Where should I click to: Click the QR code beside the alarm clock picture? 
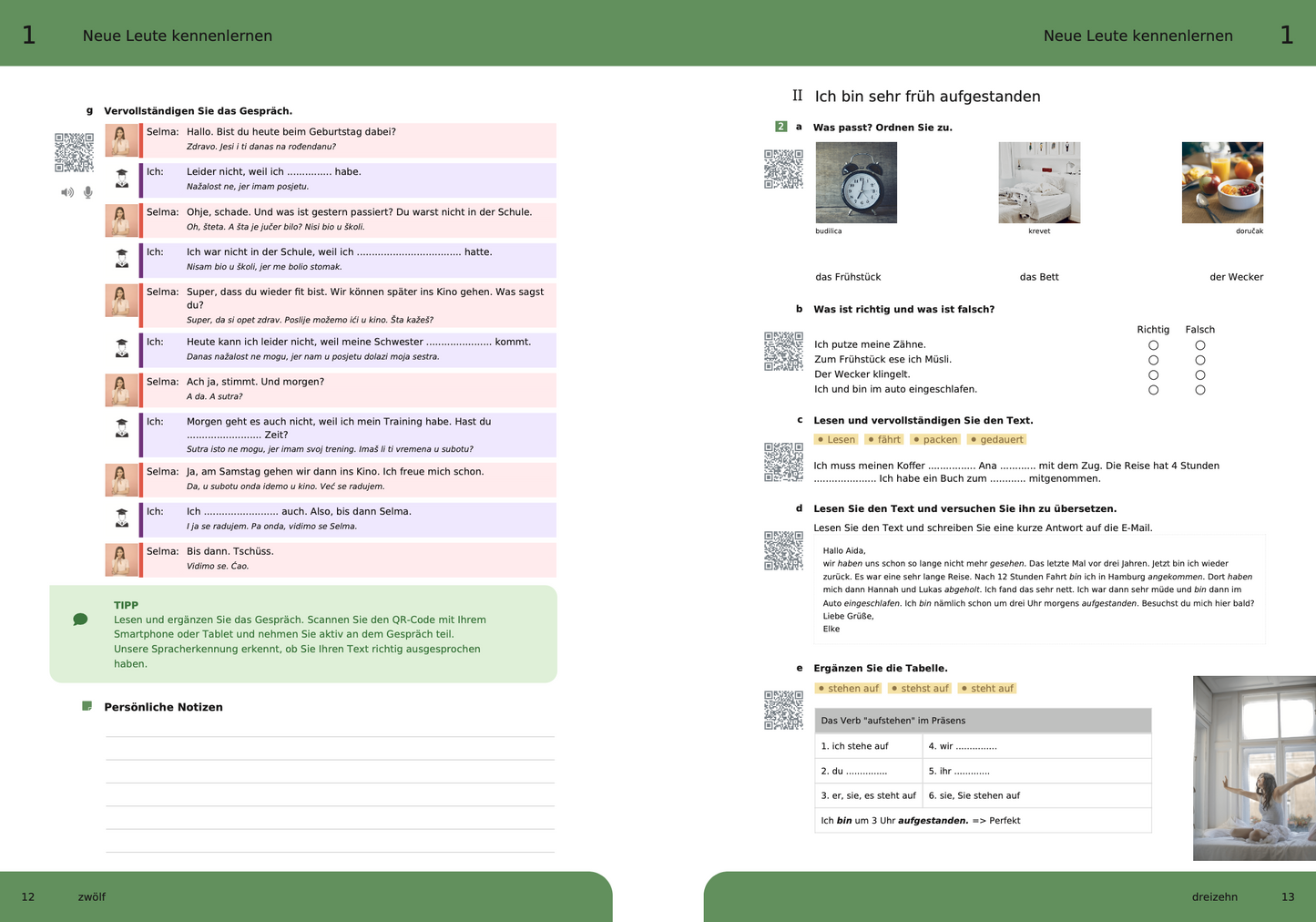(783, 169)
